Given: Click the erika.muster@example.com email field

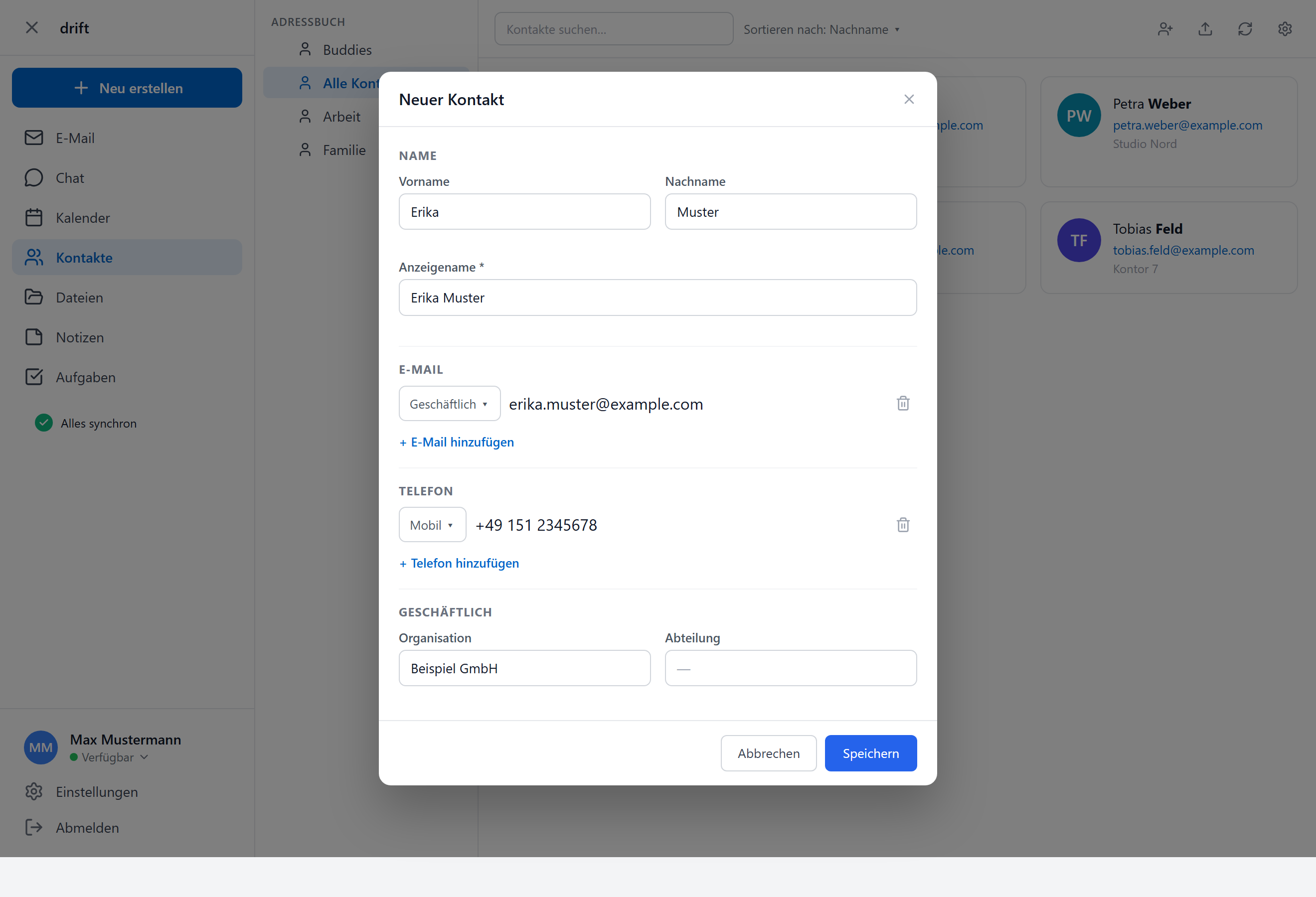Looking at the screenshot, I should click(695, 404).
